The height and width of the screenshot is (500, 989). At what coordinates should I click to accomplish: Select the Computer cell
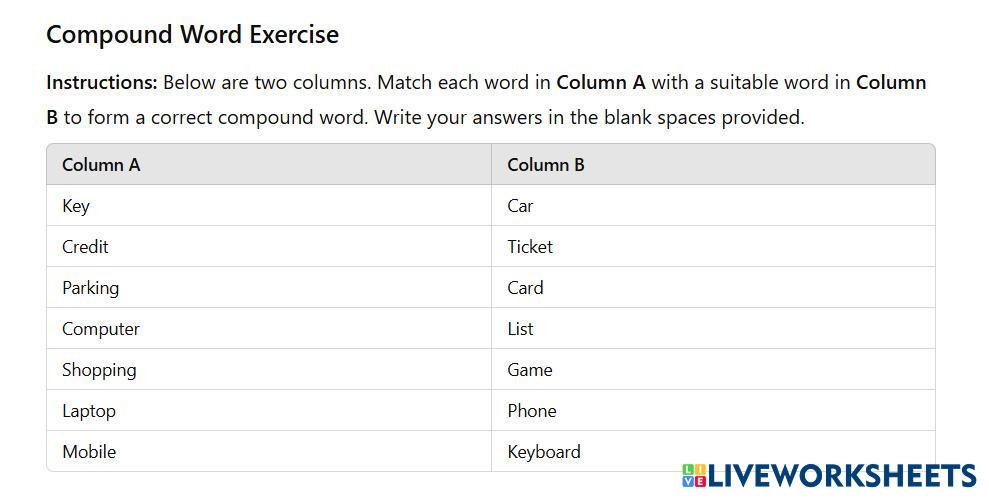click(101, 329)
